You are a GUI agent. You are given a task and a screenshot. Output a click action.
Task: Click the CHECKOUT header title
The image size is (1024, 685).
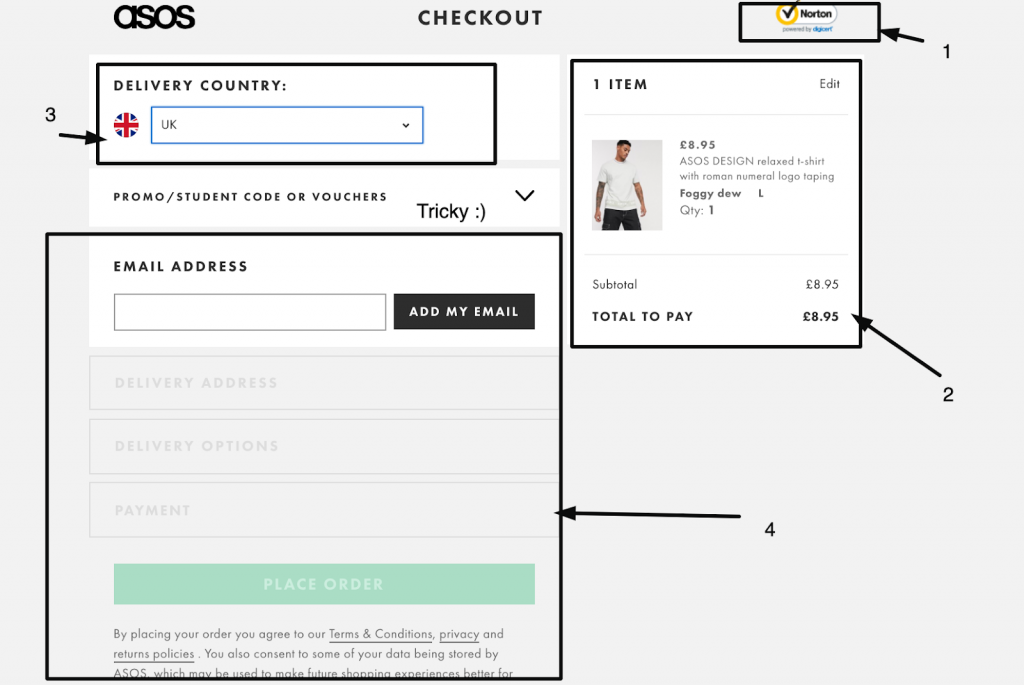[x=481, y=17]
